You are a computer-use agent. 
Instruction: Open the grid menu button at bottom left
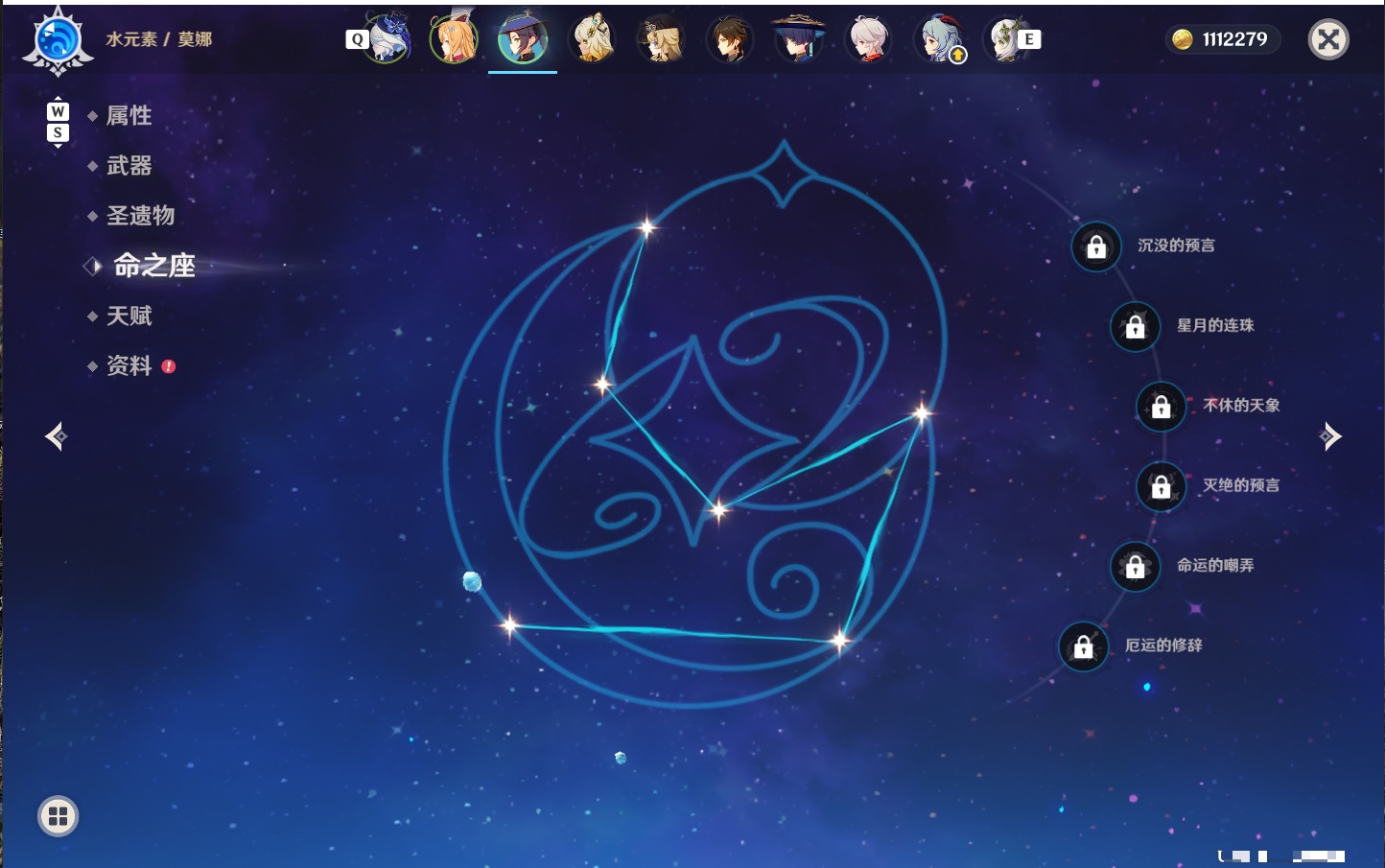pos(58,816)
